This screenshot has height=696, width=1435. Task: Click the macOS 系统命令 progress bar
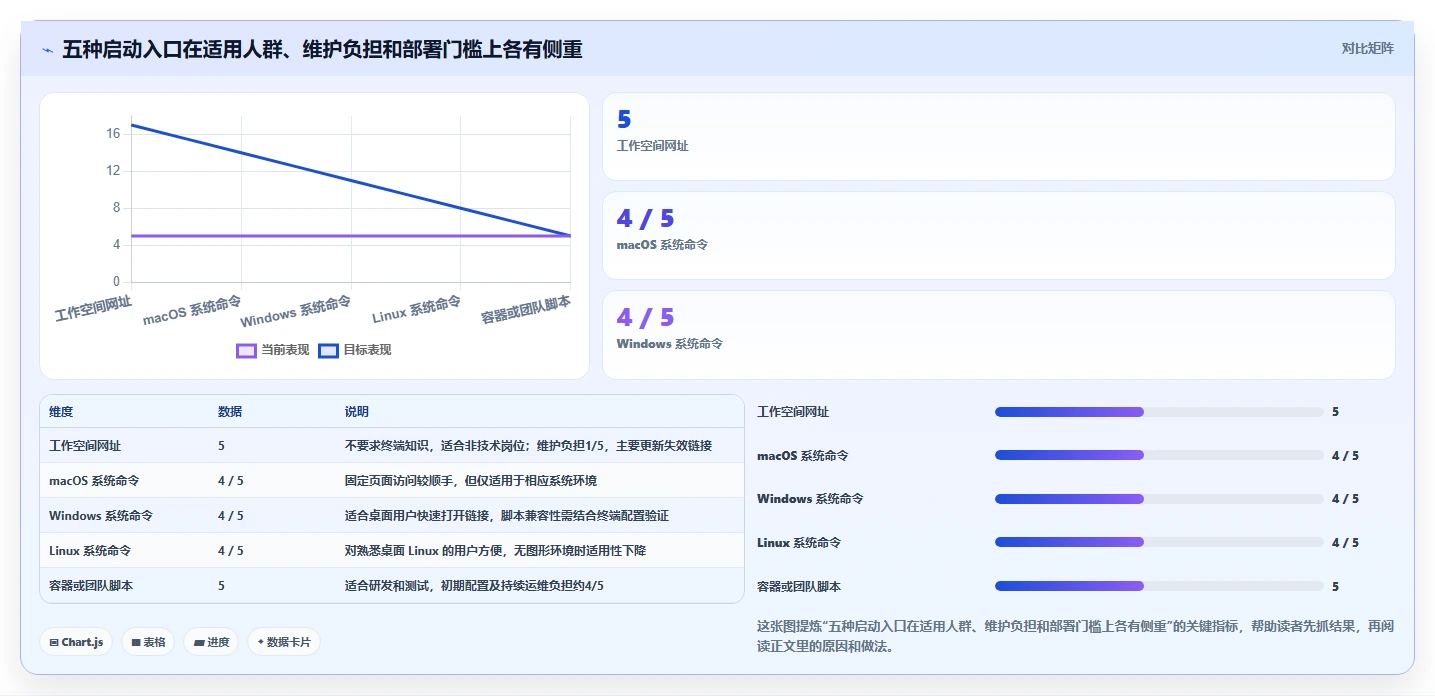[1159, 455]
